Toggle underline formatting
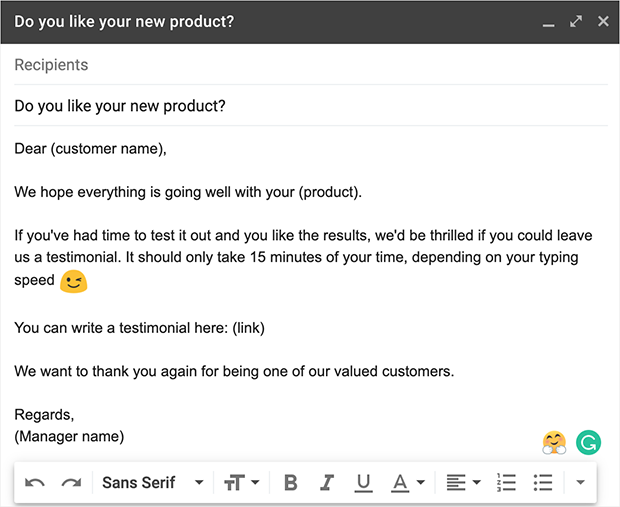 [363, 483]
